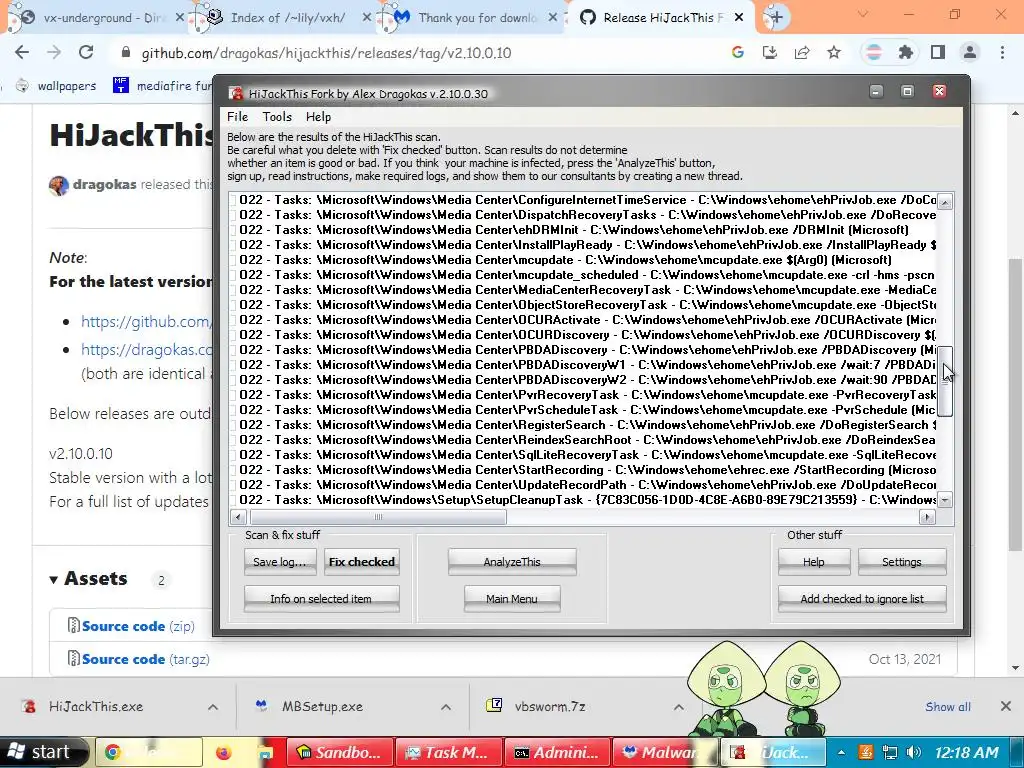Open the Help menu in HiJackThis
1024x768 pixels.
tap(318, 117)
